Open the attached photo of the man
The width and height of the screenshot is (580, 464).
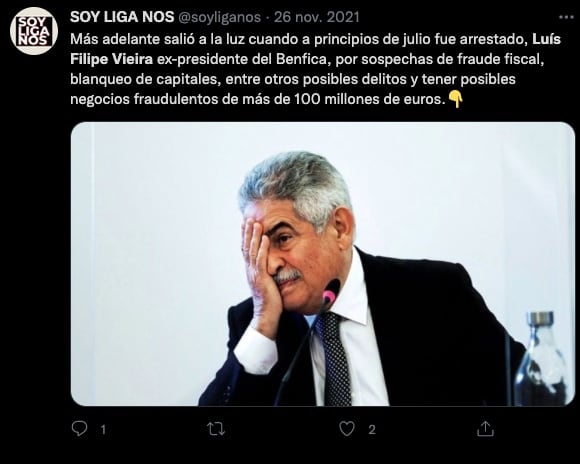coord(323,264)
